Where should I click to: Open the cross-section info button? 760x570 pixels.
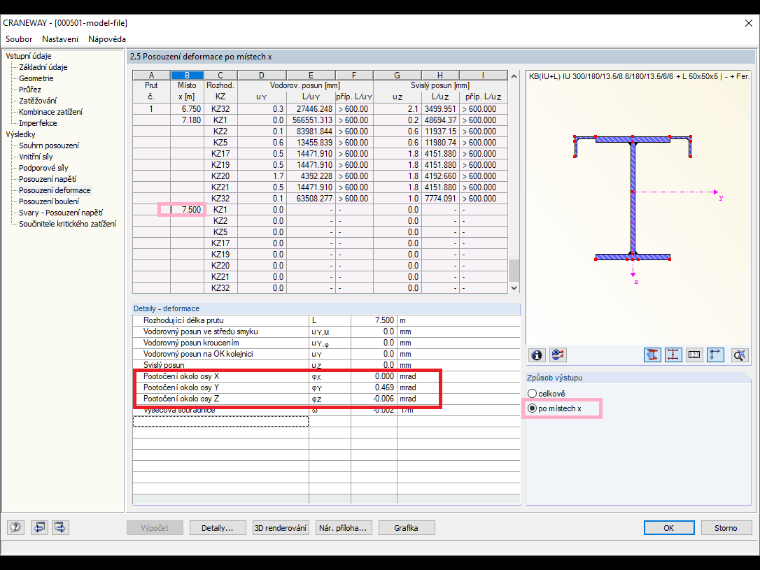coord(537,355)
